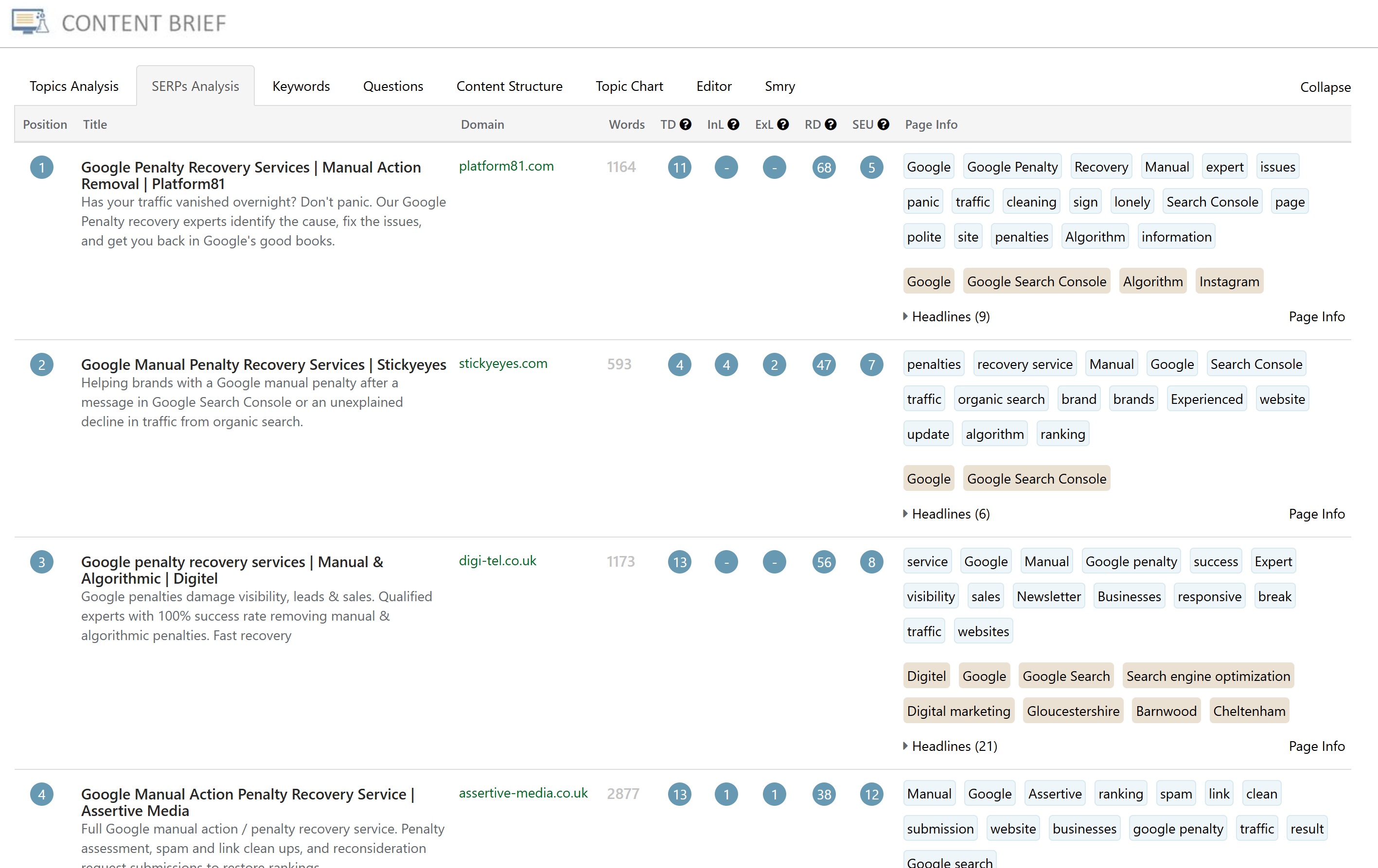Open Page Info link for Platform81 result

[x=1317, y=317]
